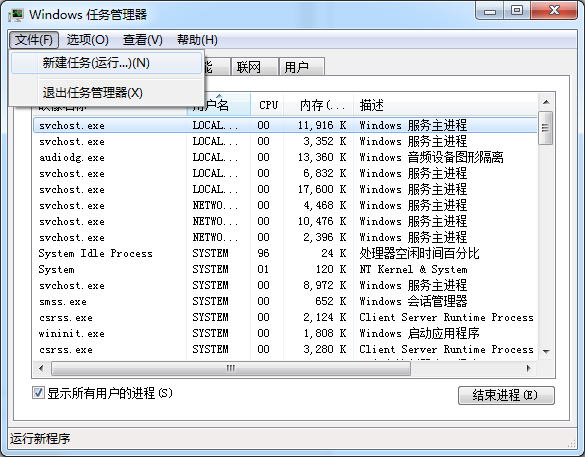This screenshot has width=585, height=457.
Task: Switch to the 用户 tab
Action: [301, 67]
